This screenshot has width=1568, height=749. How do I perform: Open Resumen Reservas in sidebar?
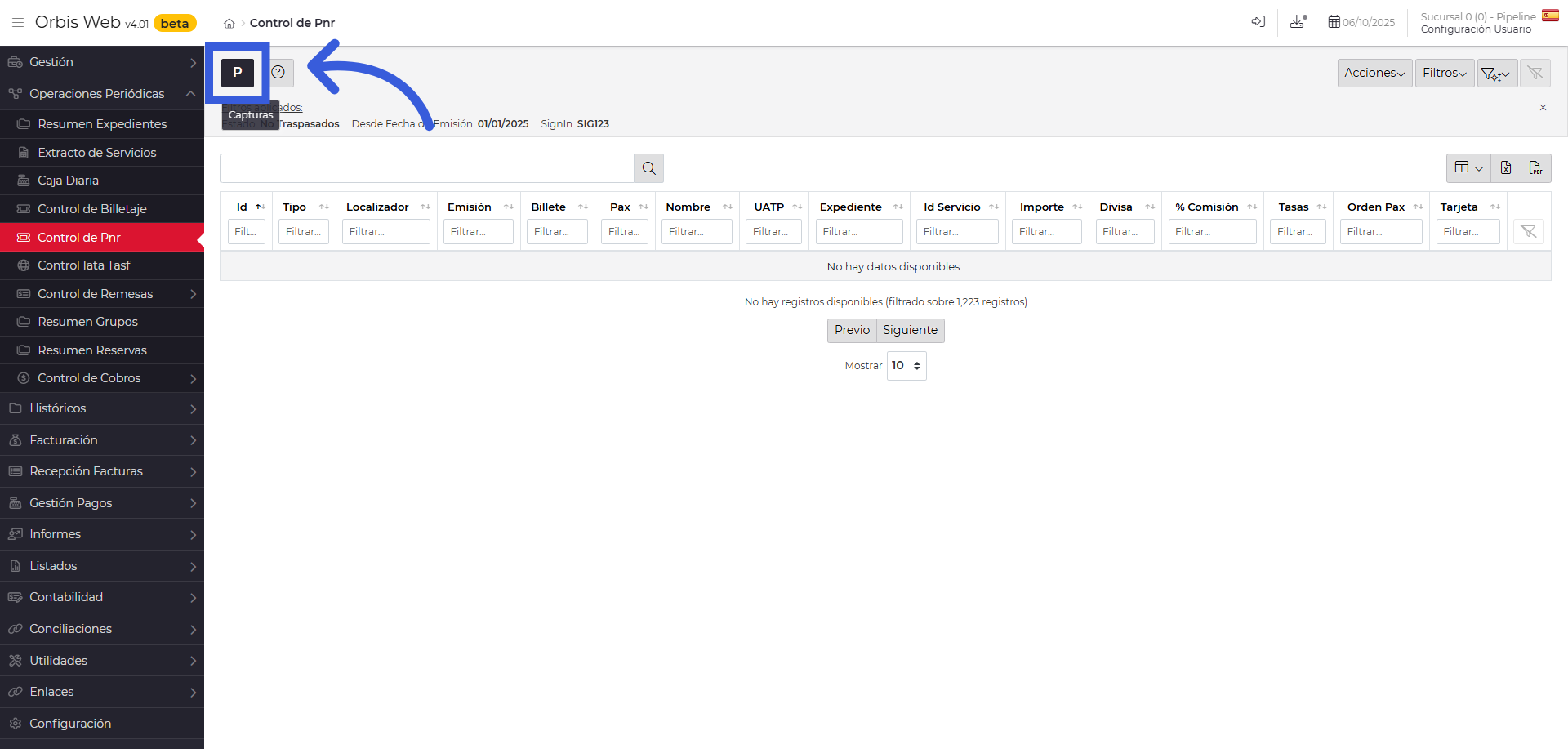point(102,350)
